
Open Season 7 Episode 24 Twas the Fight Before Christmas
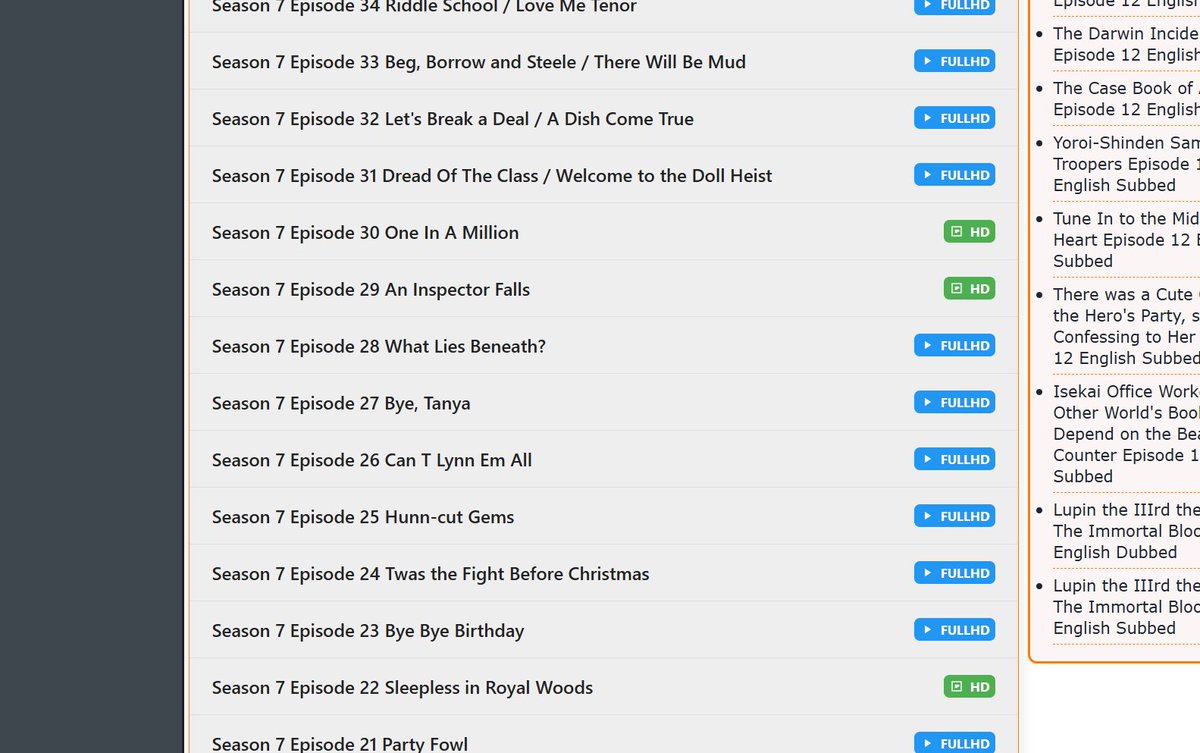click(431, 575)
